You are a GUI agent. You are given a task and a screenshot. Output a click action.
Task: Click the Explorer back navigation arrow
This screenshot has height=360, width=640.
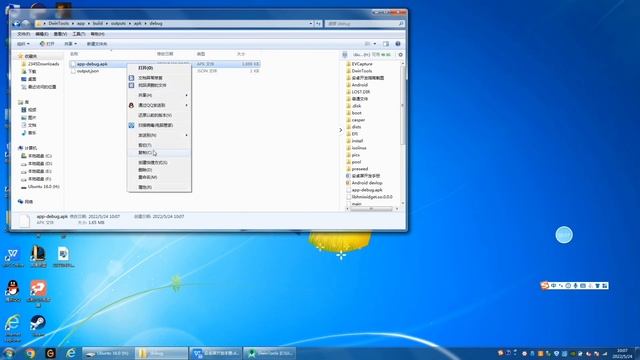point(17,23)
